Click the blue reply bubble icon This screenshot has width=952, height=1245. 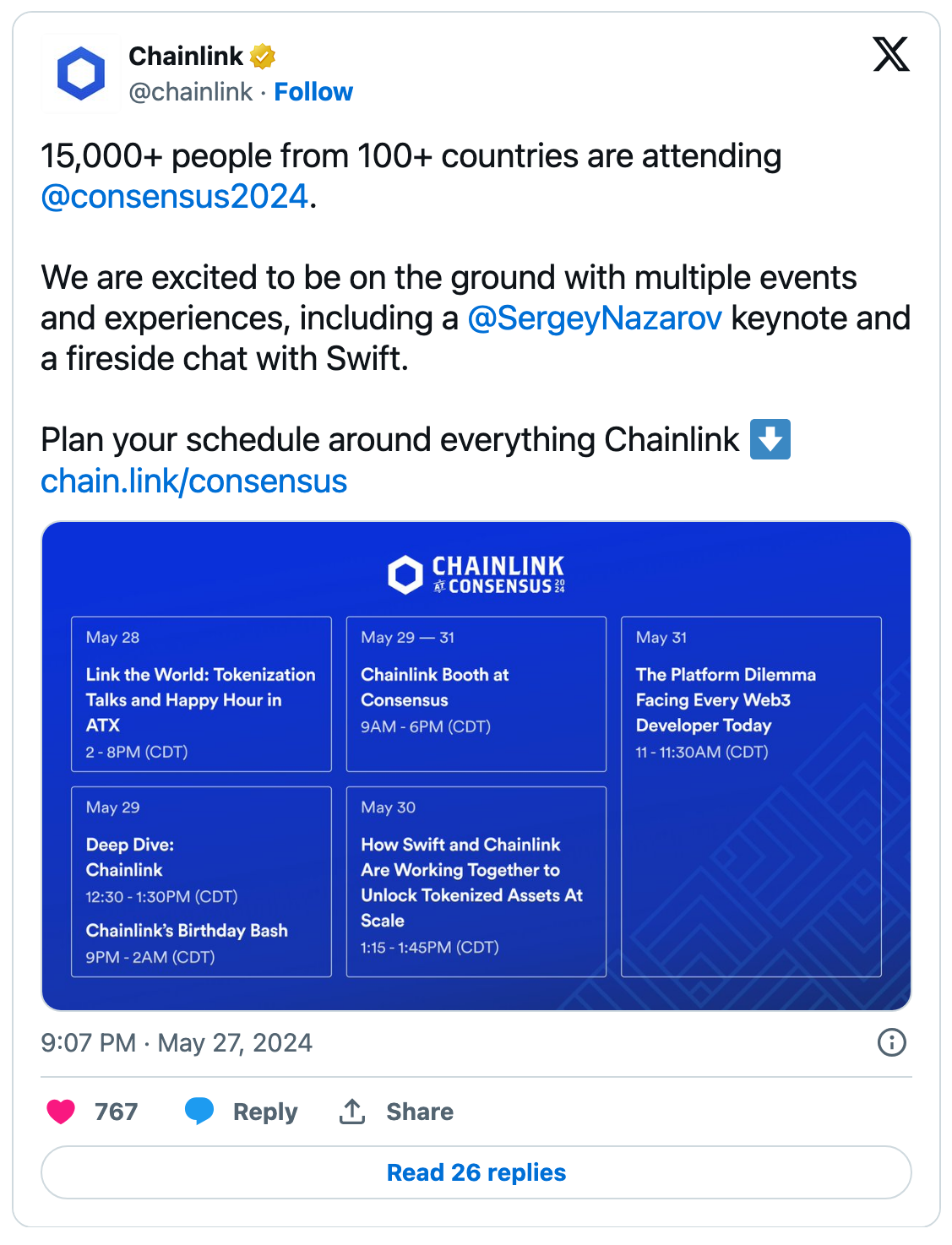point(199,1112)
